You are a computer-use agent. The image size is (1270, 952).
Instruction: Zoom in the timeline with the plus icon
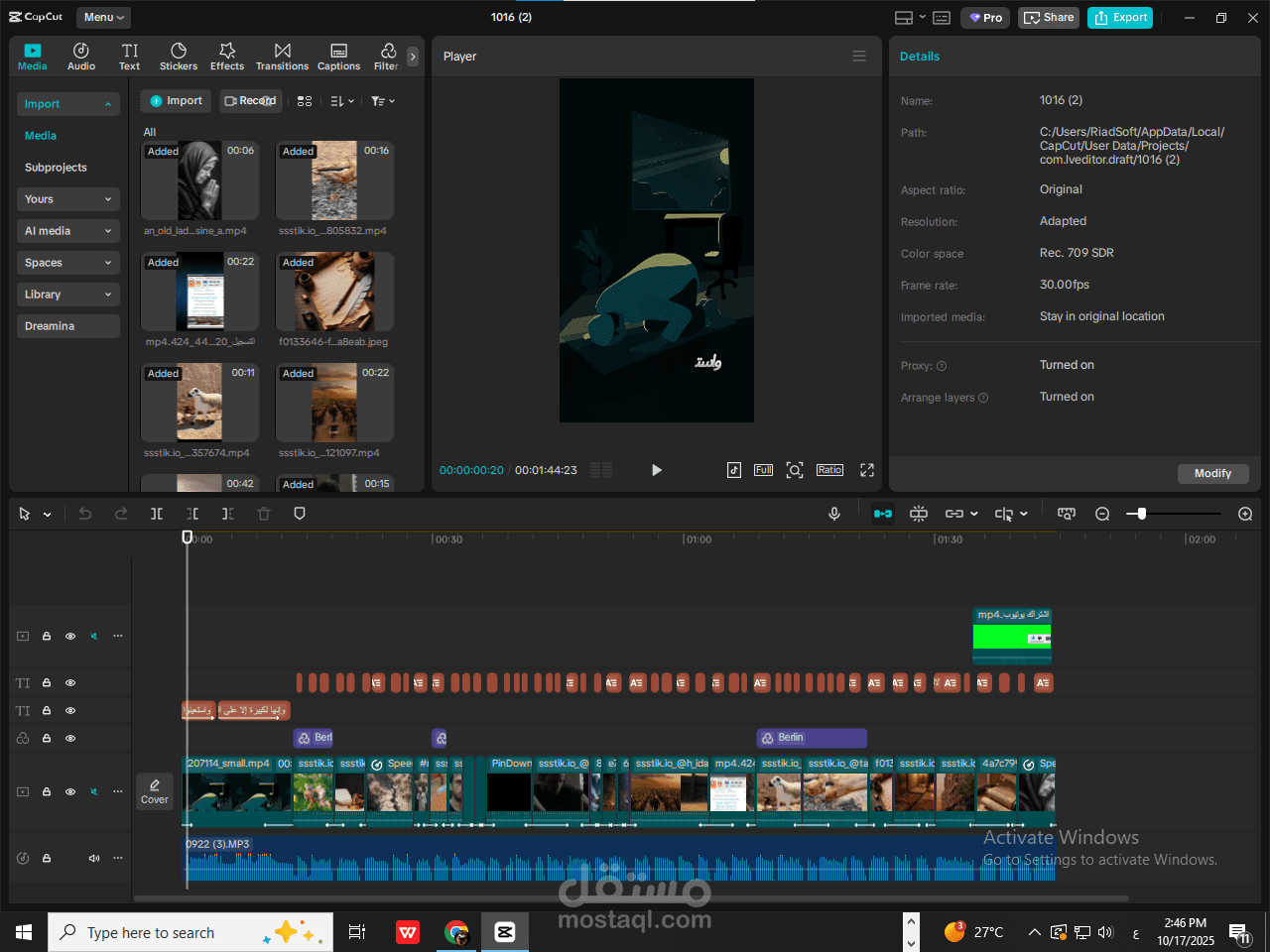[1245, 514]
